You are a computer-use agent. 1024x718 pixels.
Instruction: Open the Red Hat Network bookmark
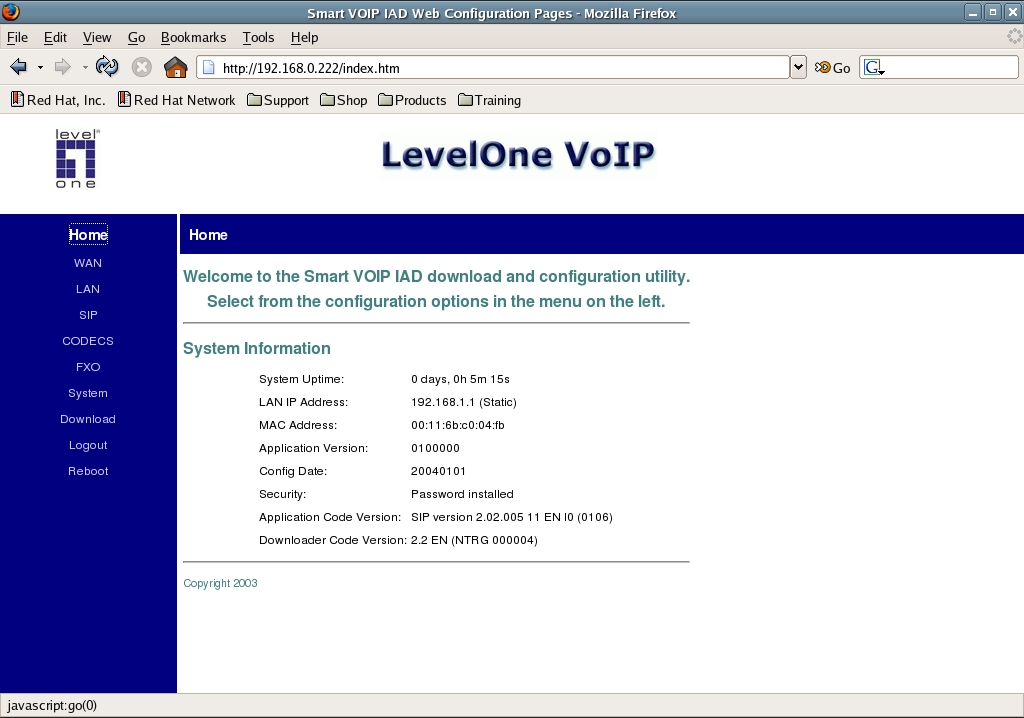(176, 100)
